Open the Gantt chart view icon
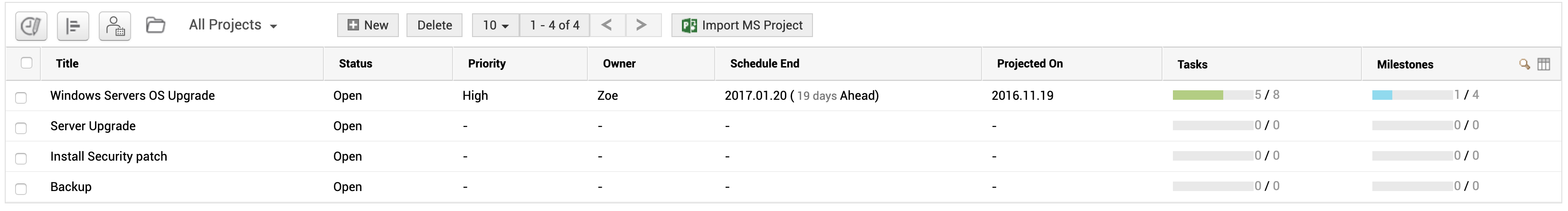1568x211 pixels. coord(73,26)
